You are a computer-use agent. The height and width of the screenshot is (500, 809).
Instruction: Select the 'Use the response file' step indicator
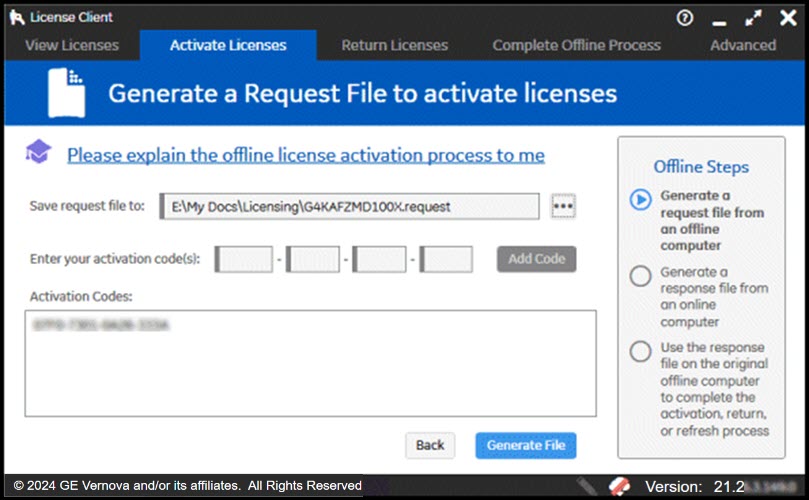coord(641,351)
